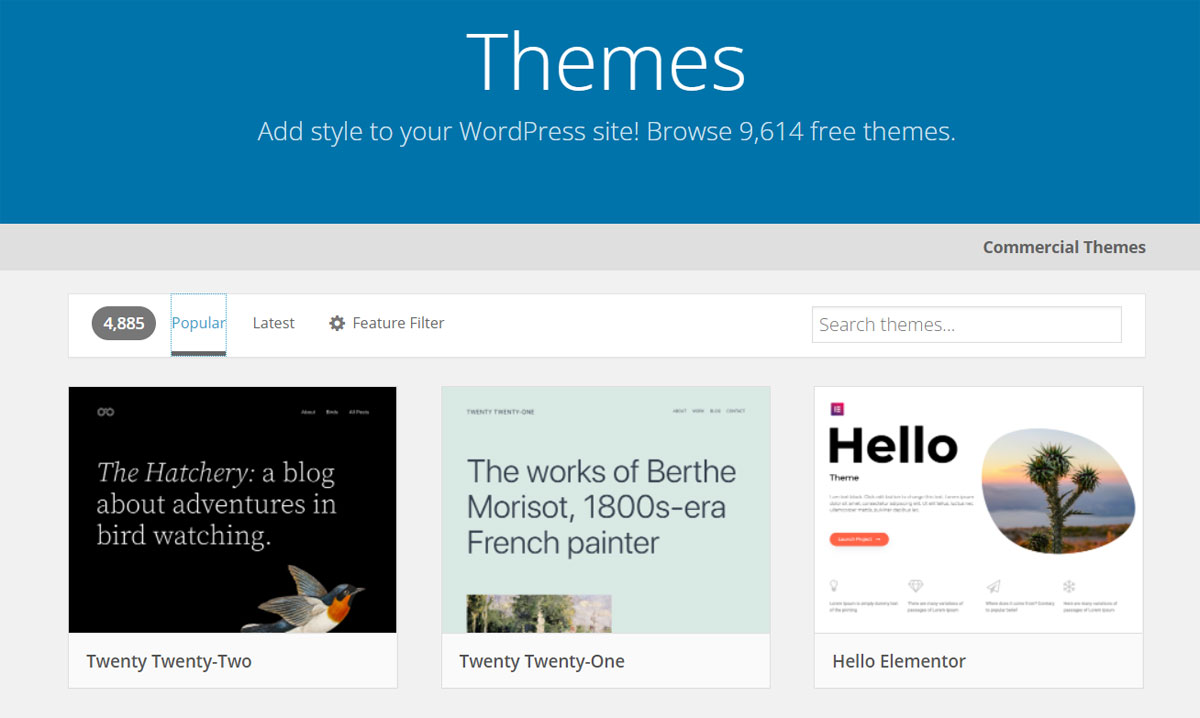Switch to the Popular tab
Screen dimensions: 1200x718
pyautogui.click(x=198, y=323)
